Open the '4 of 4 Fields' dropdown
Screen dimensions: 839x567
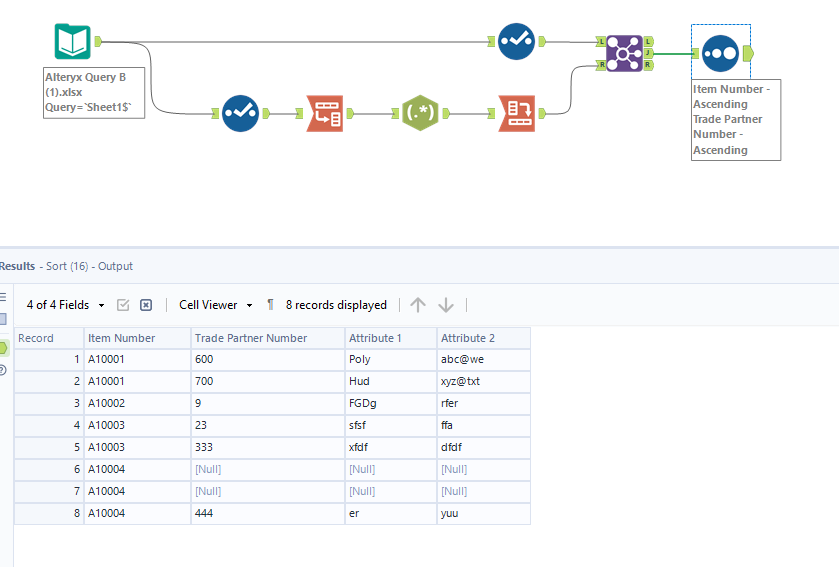pos(65,305)
